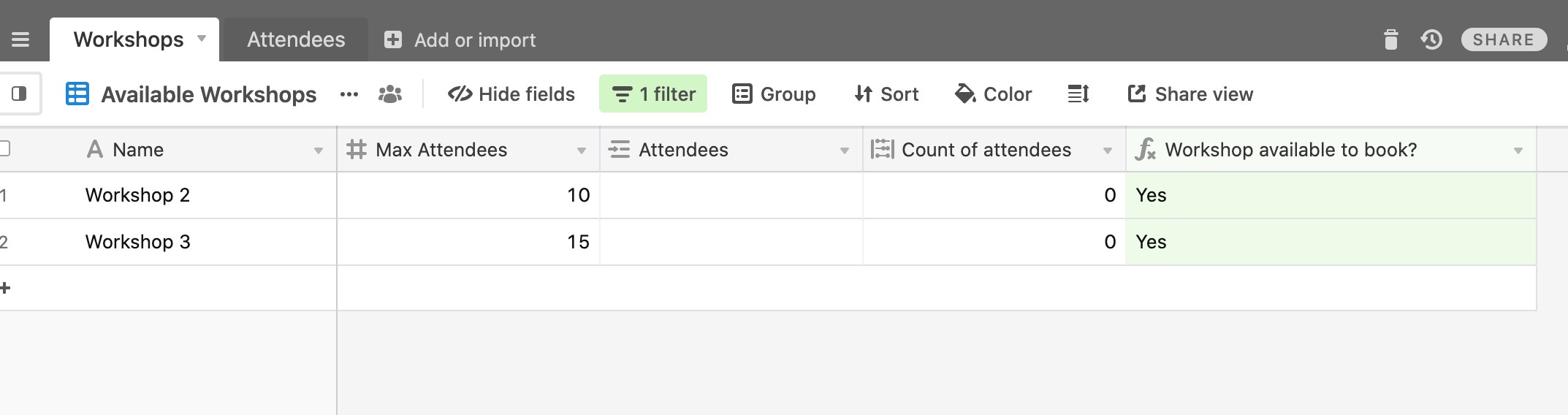Expand the Workshops tab dropdown arrow

coord(202,39)
